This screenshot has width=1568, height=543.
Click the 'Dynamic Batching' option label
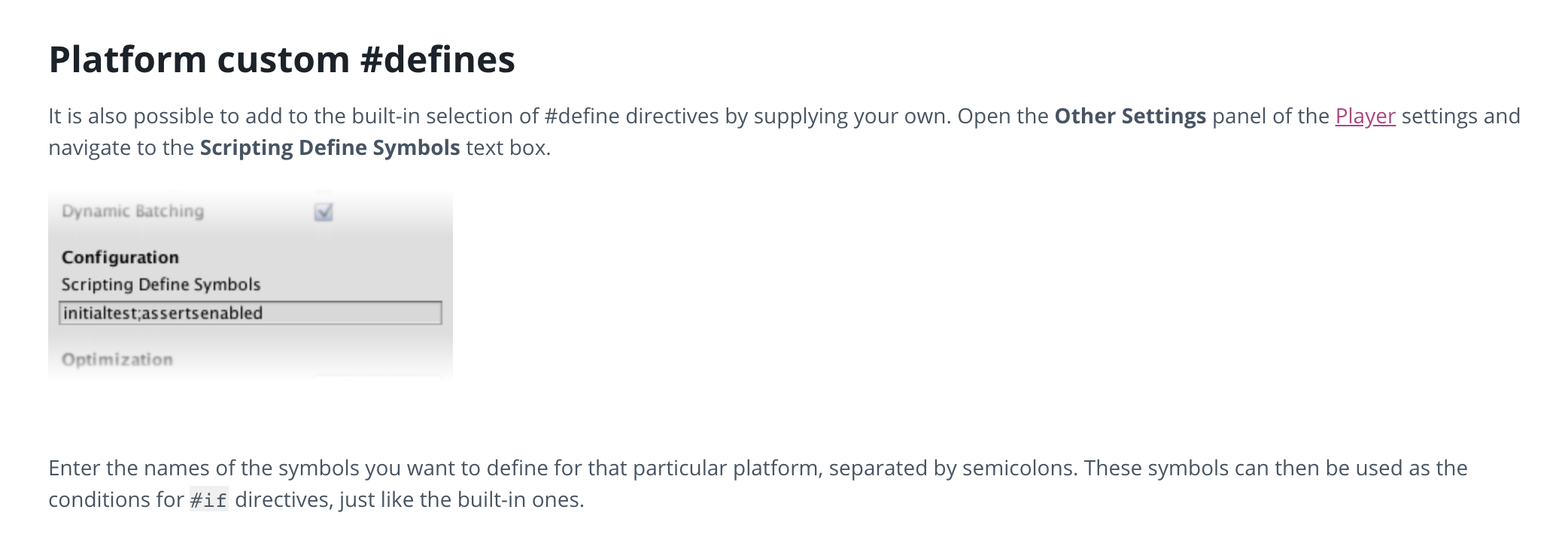[132, 211]
